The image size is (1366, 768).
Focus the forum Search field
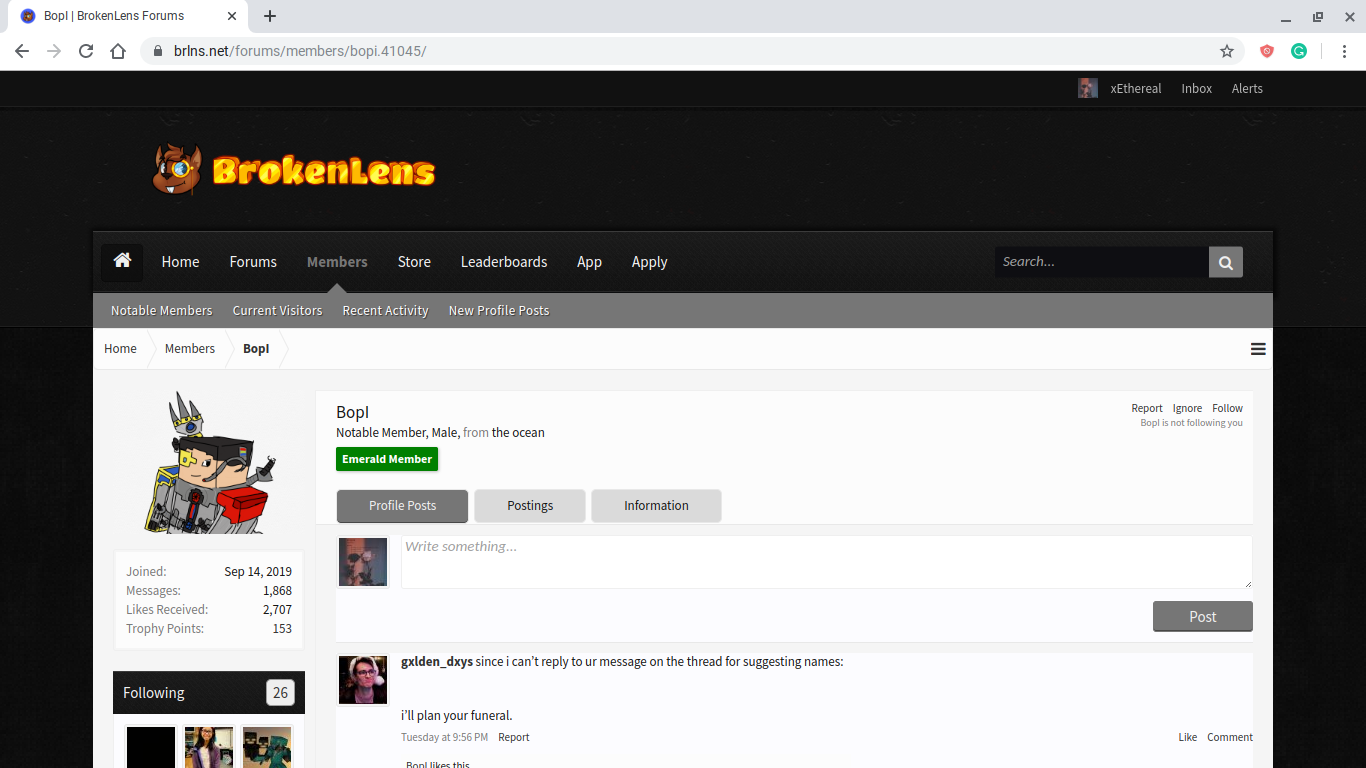[1101, 262]
